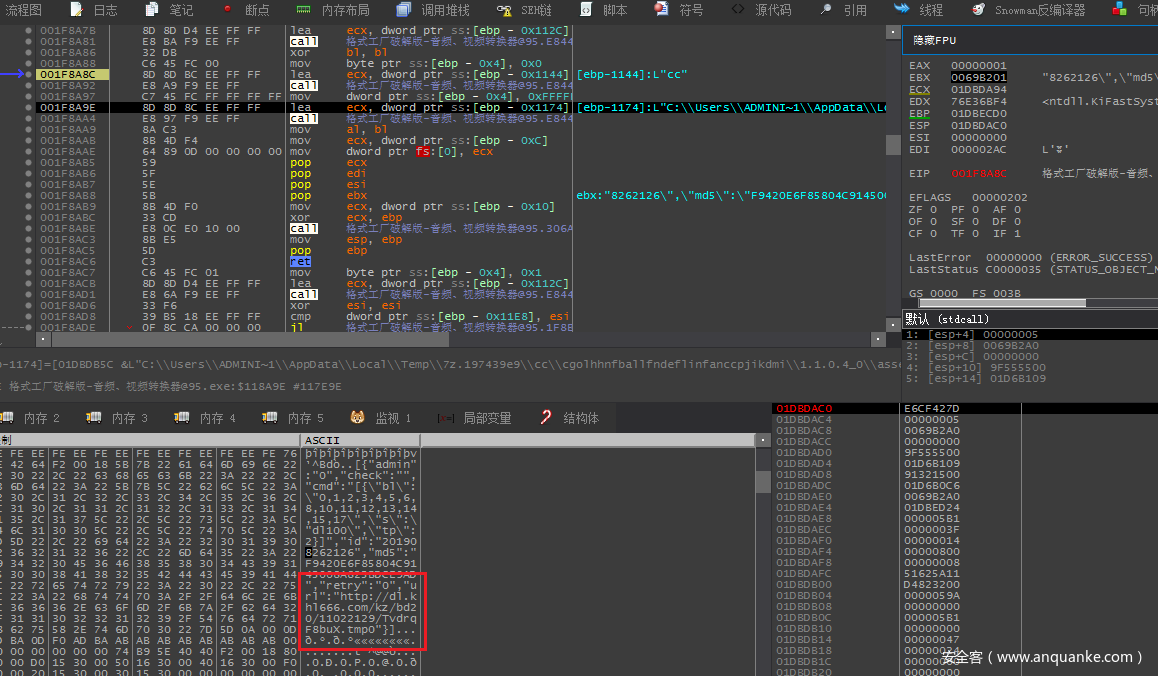Toggle breakpoint bullet at address 001F8AAE
The height and width of the screenshot is (676, 1158).
[29, 151]
